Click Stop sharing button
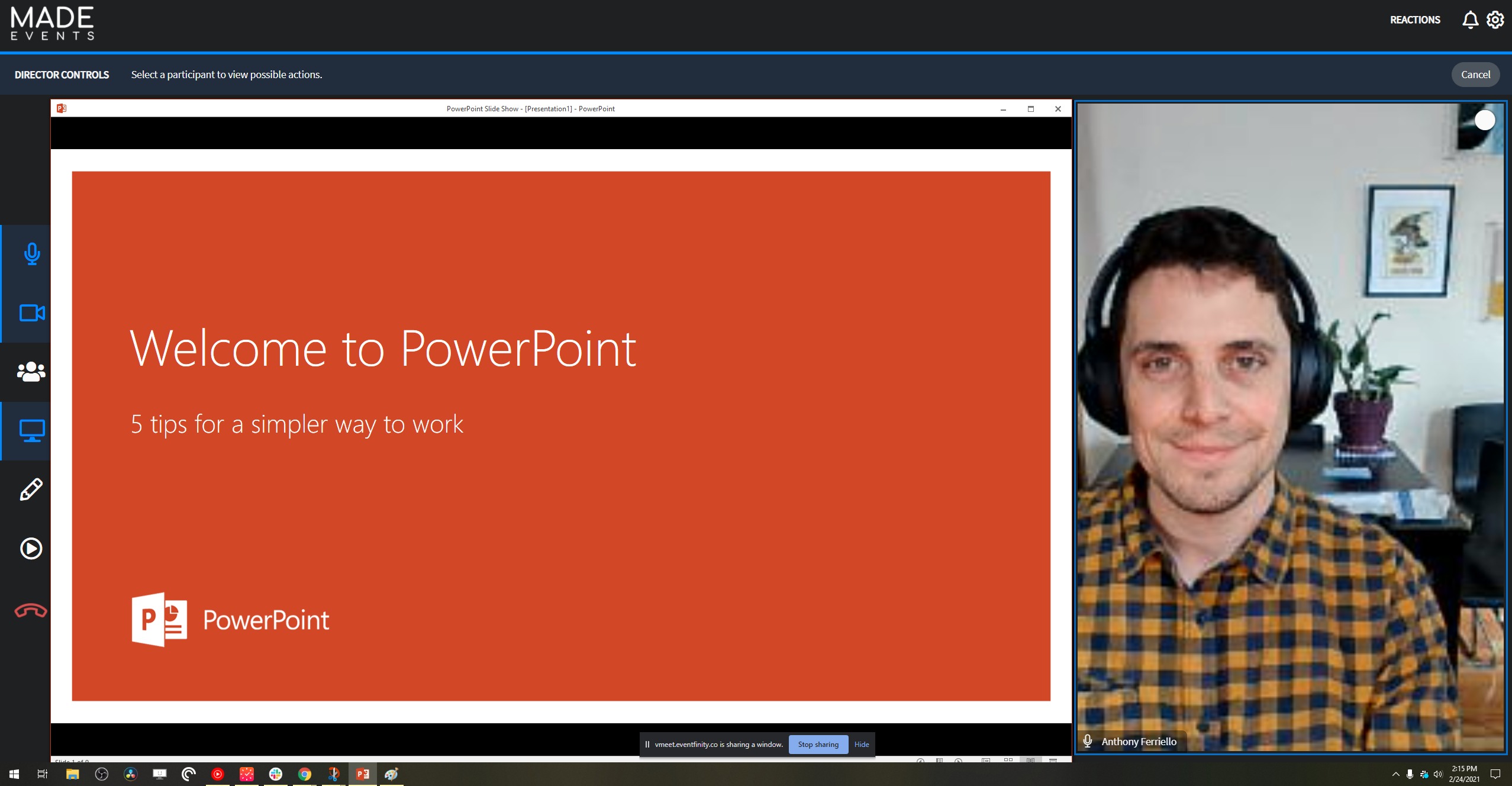The height and width of the screenshot is (786, 1512). coord(818,744)
